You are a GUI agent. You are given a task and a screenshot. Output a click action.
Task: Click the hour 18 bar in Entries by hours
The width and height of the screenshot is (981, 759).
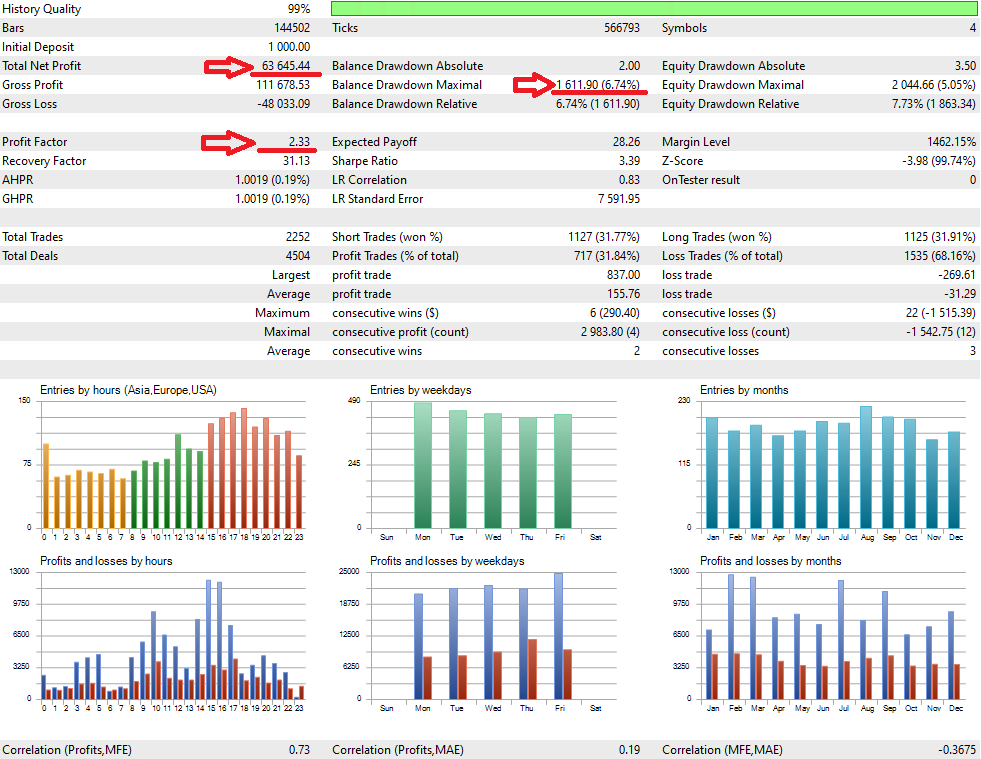coord(244,468)
